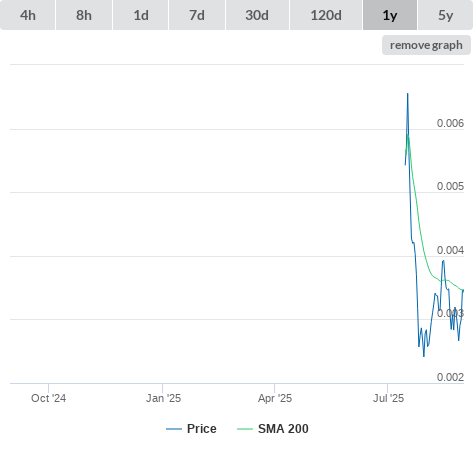Click the Oct '24 x-axis label
The image size is (474, 455).
point(48,398)
